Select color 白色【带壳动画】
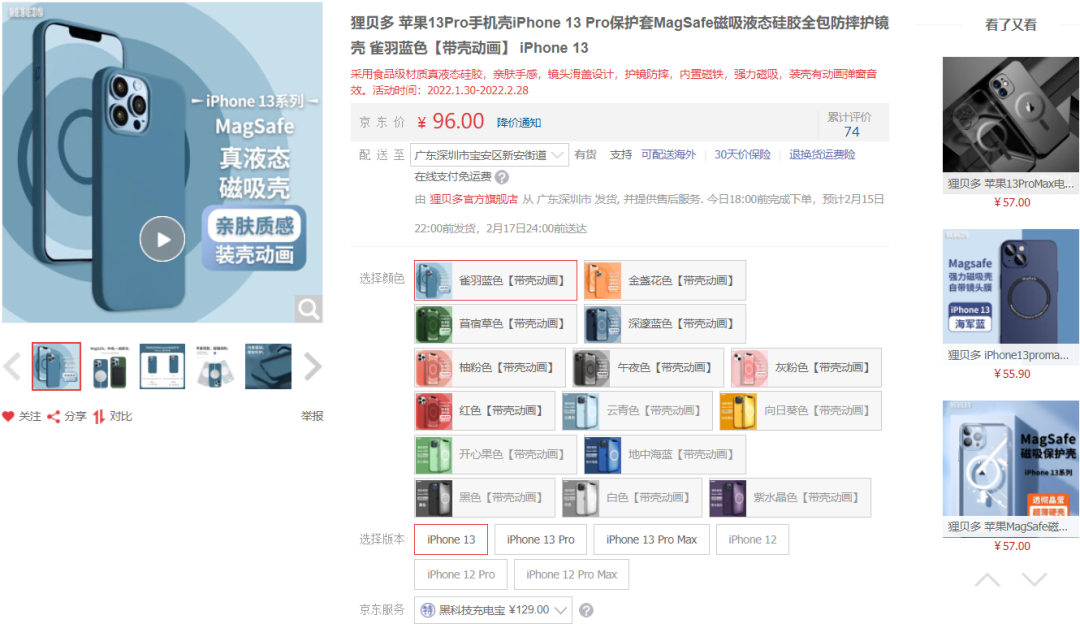 632,497
